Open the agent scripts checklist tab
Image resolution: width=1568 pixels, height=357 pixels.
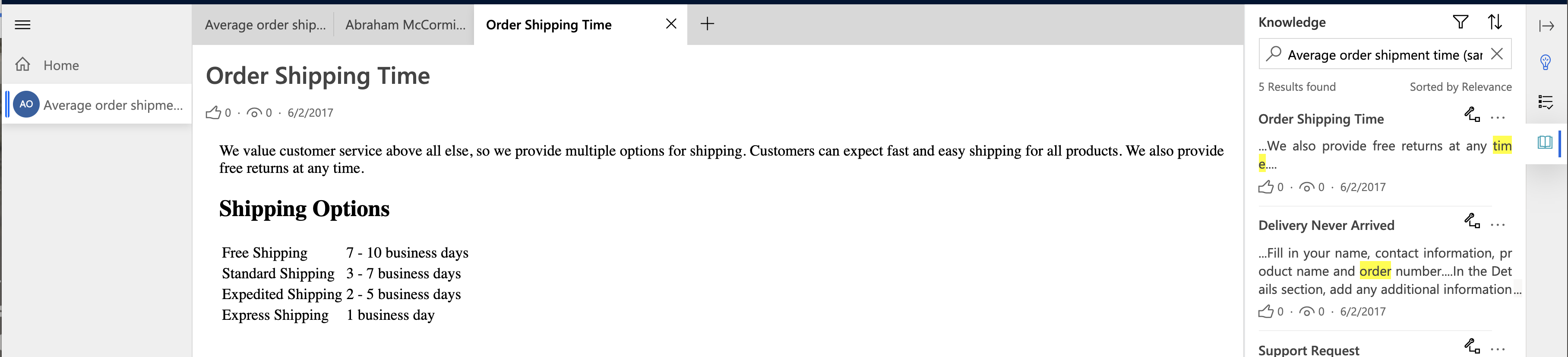(1546, 102)
